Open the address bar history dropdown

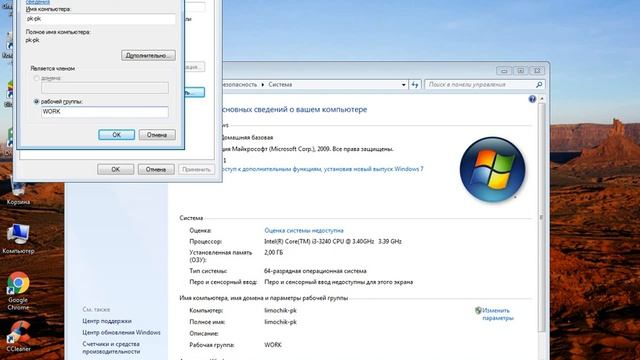pyautogui.click(x=403, y=84)
